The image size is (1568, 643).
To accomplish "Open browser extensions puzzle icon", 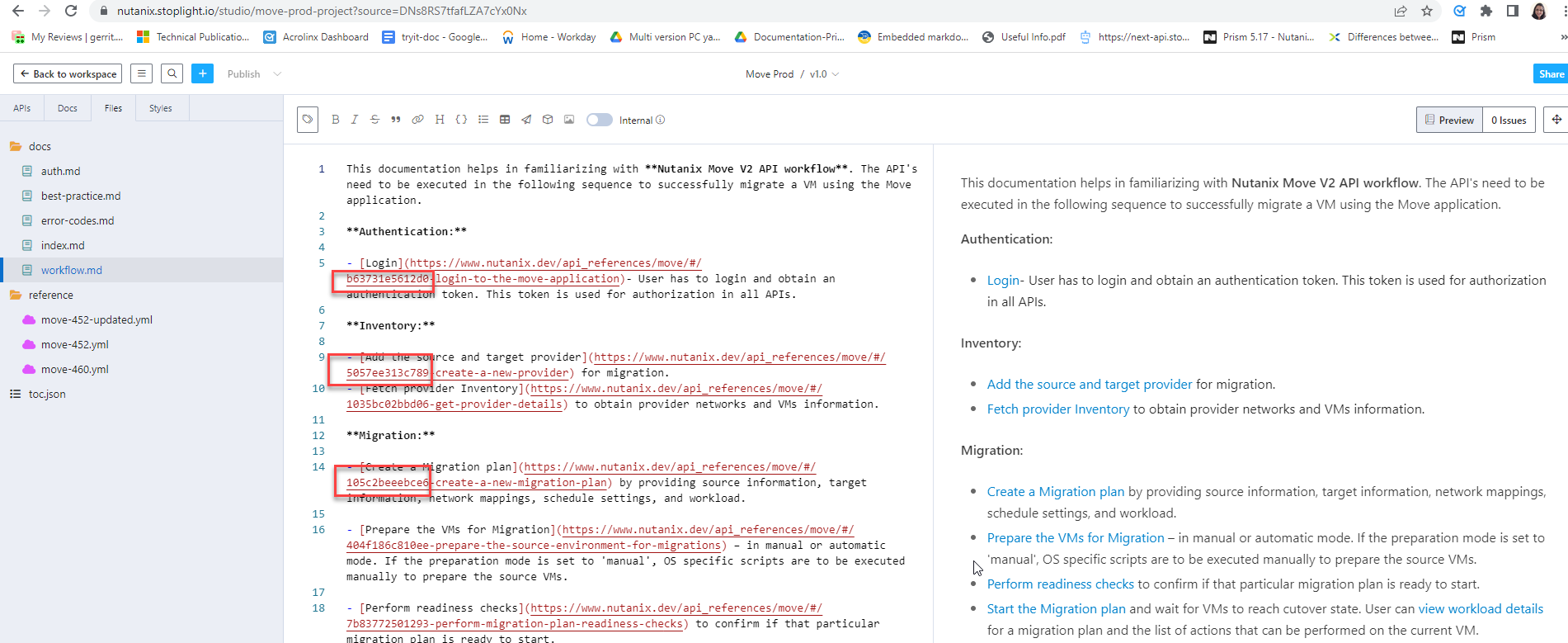I will tap(1486, 11).
